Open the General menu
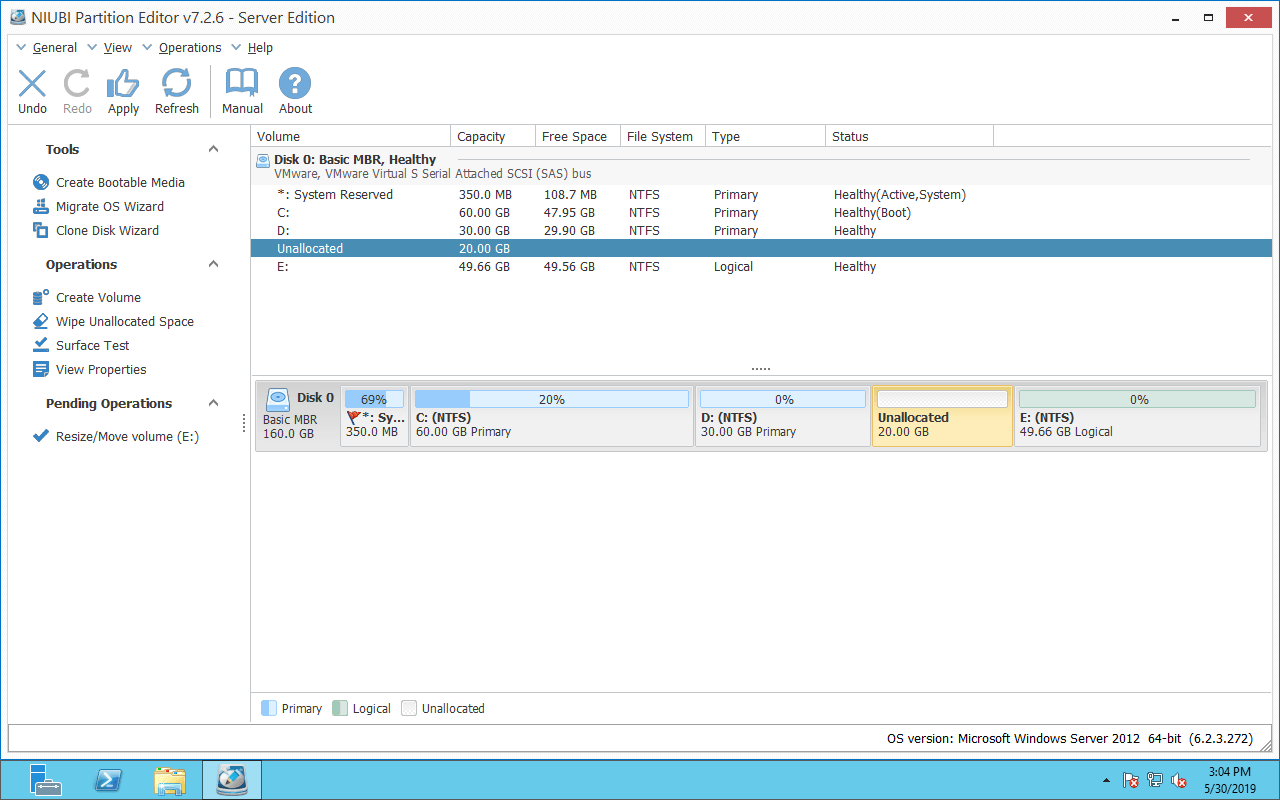The image size is (1280, 800). (54, 47)
